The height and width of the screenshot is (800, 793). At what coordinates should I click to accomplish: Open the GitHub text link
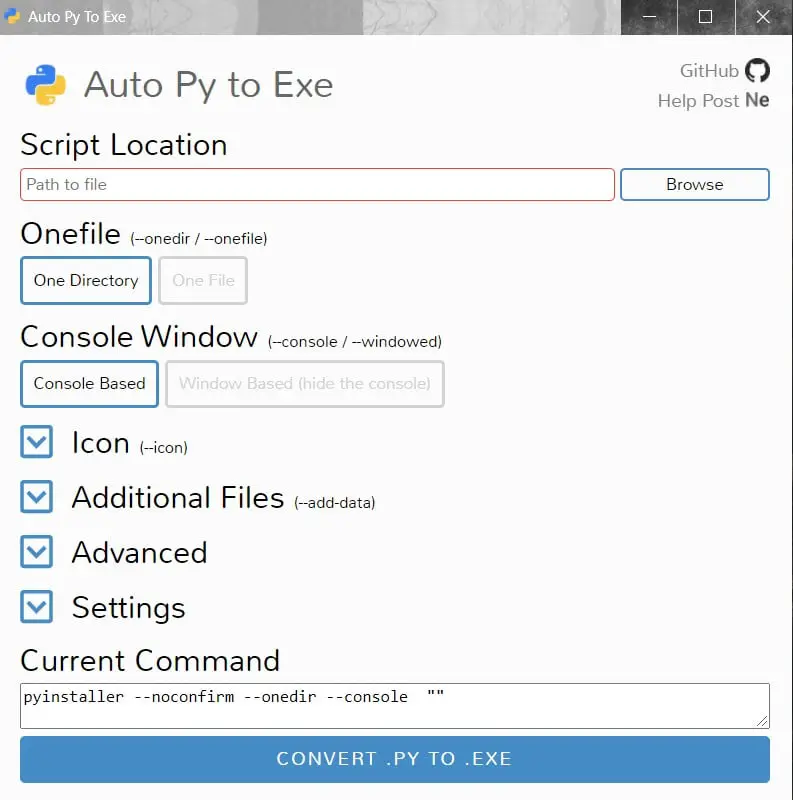[x=709, y=70]
